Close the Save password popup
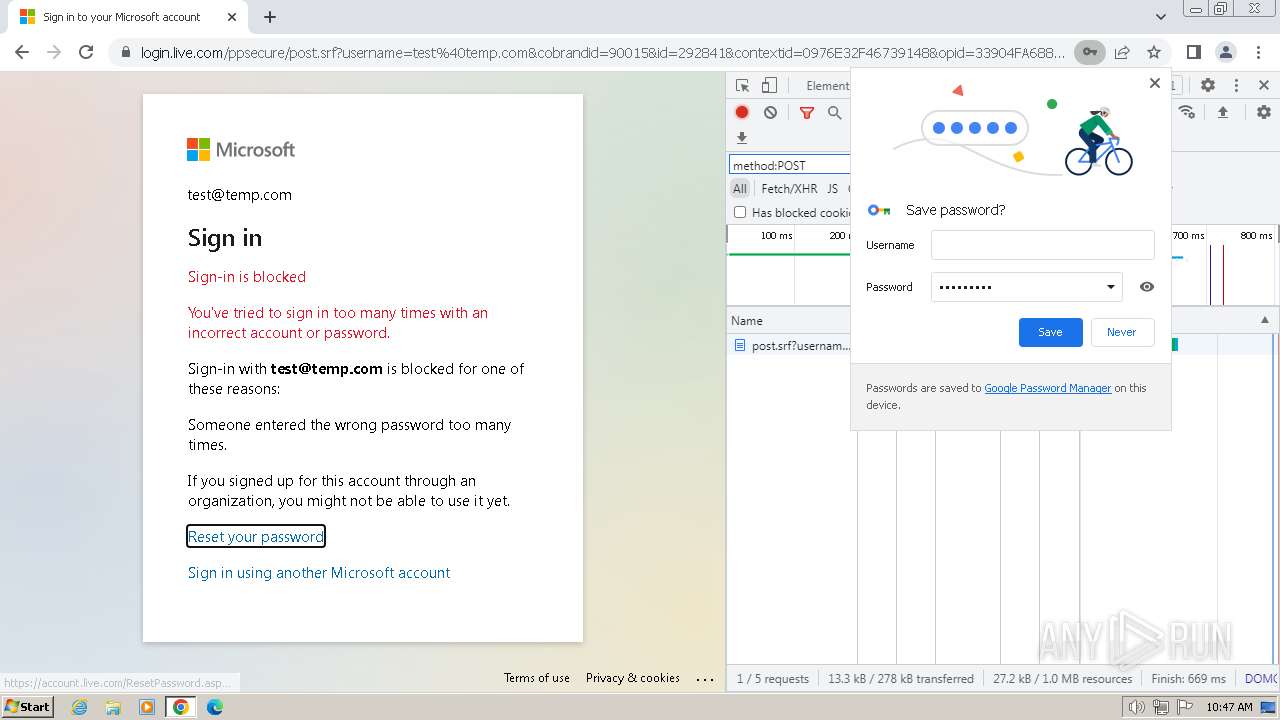This screenshot has width=1280, height=720. pos(1155,83)
